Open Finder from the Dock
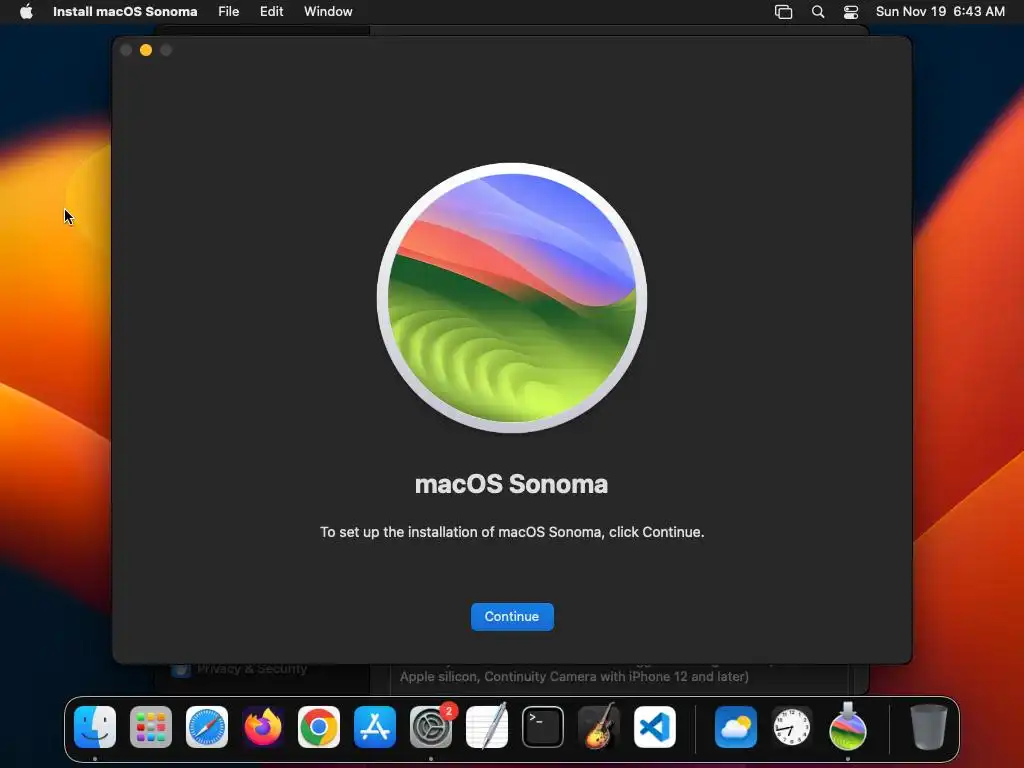1024x768 pixels. click(95, 727)
